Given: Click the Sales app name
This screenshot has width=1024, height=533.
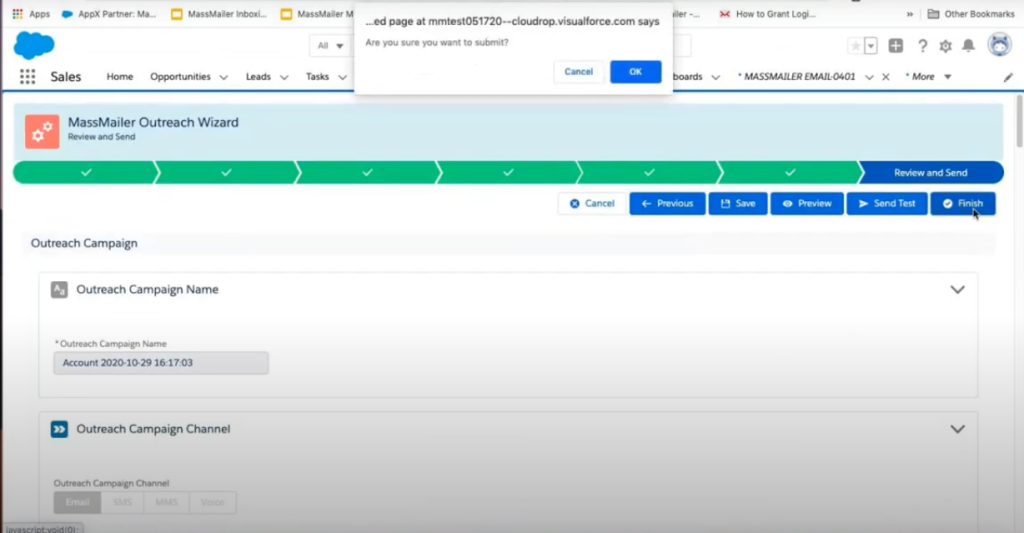Looking at the screenshot, I should click(x=66, y=76).
